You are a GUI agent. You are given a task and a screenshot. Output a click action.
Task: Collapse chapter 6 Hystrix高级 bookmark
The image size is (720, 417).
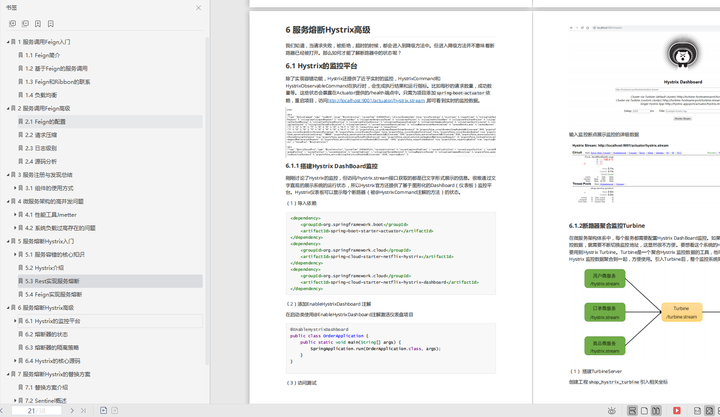[x=8, y=308]
